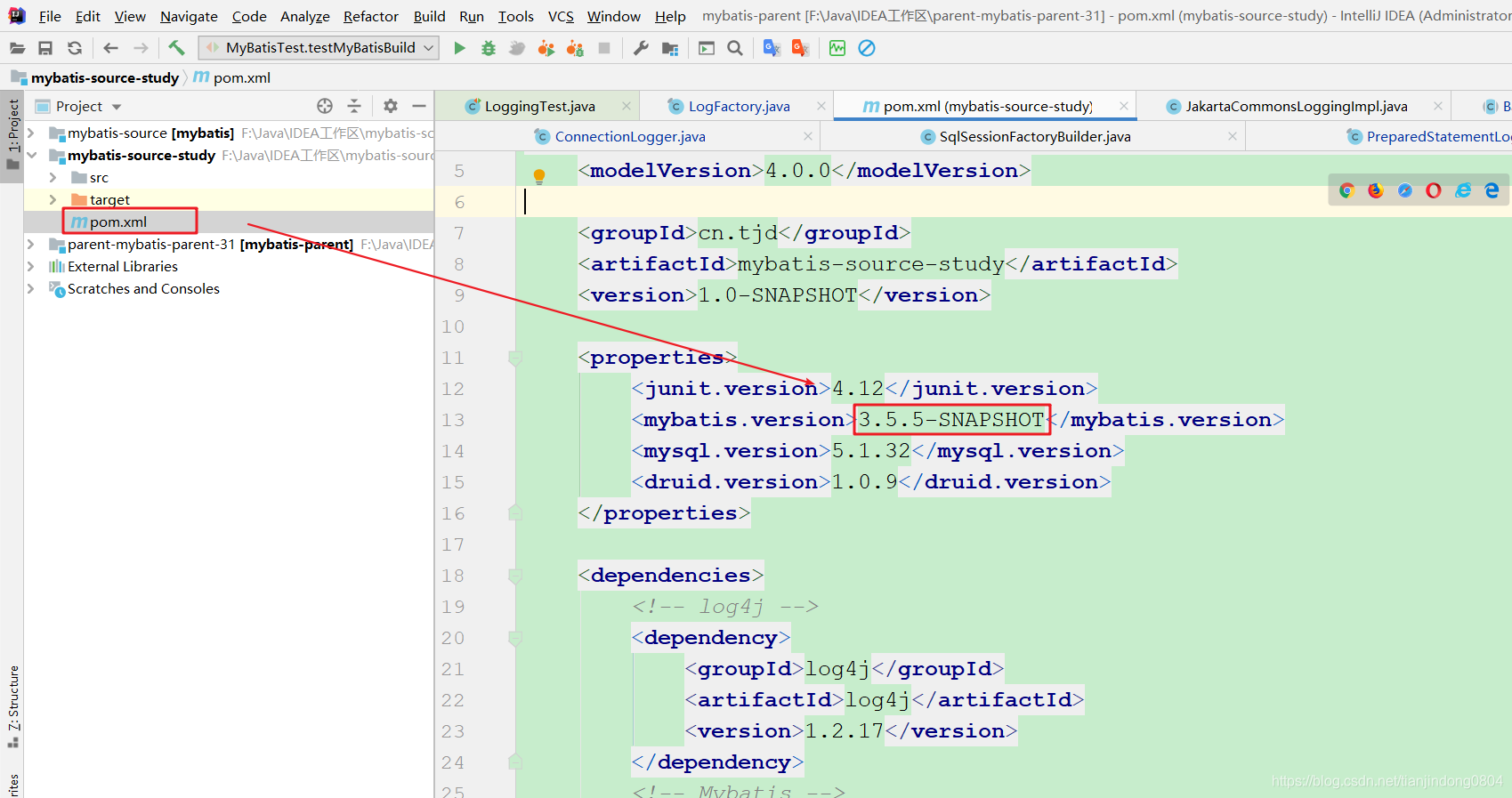Expand the src folder
The height and width of the screenshot is (798, 1512).
53,177
